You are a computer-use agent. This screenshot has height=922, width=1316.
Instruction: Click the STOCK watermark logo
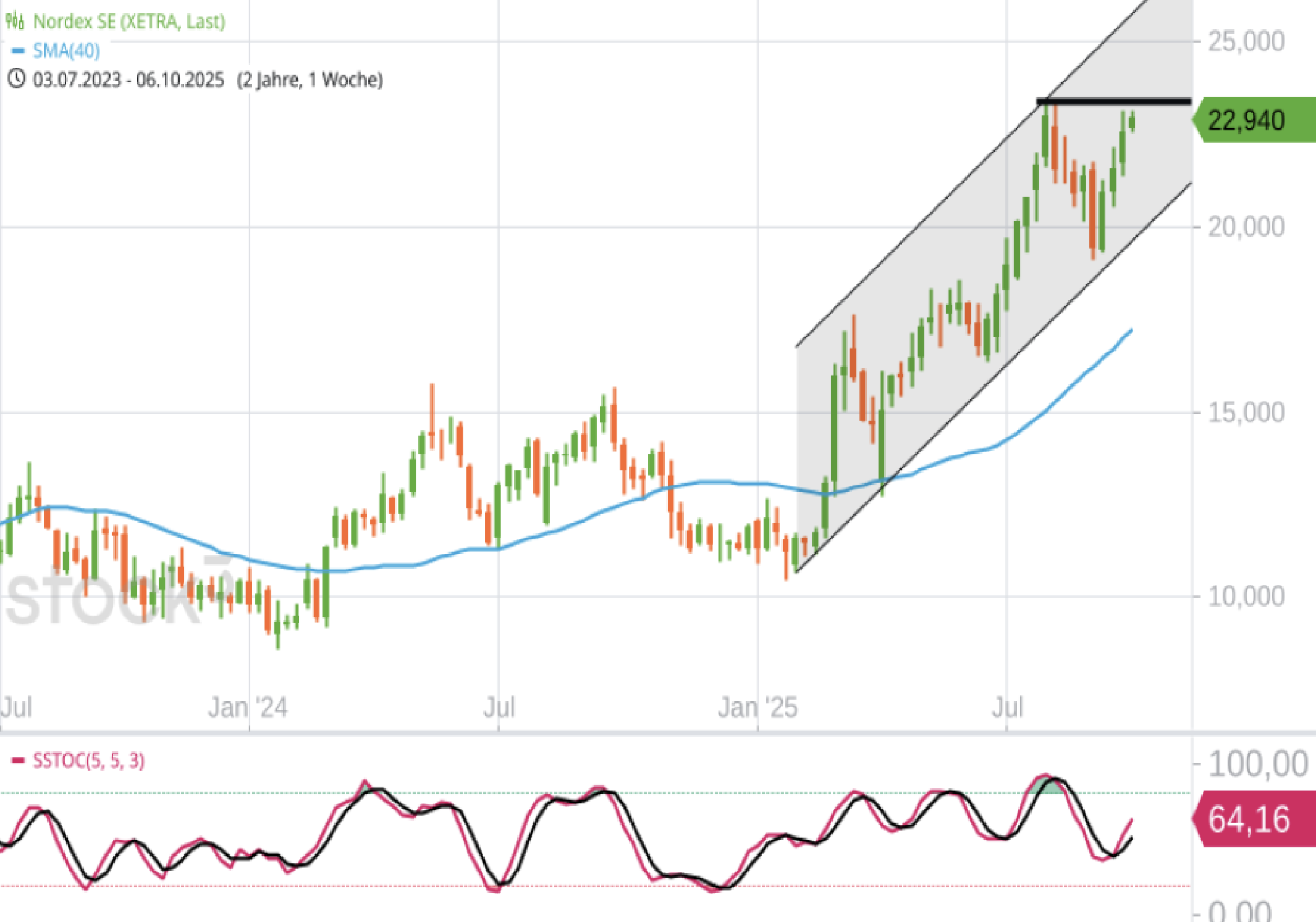102,599
